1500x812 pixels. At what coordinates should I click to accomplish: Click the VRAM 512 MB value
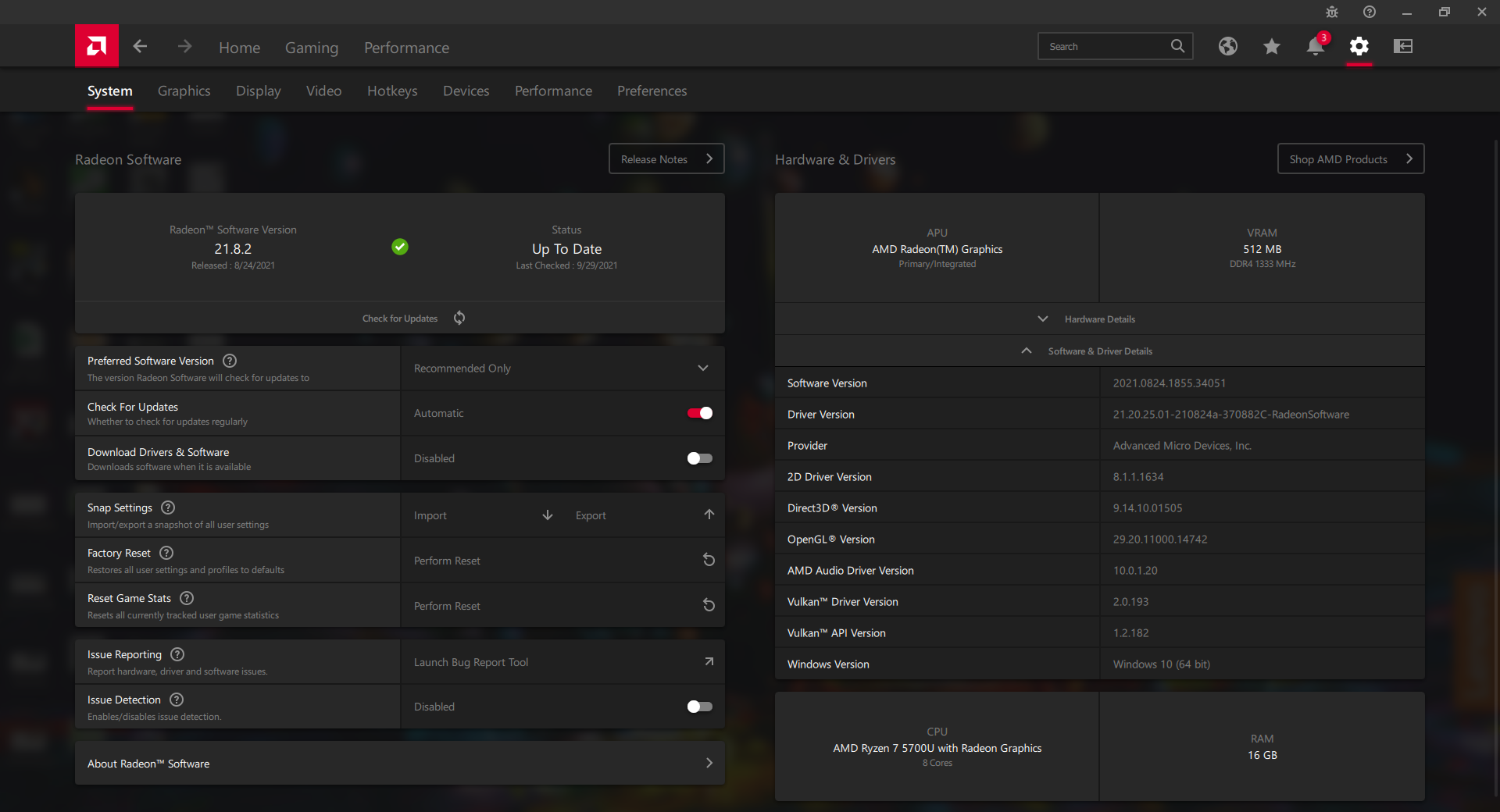click(x=1262, y=249)
